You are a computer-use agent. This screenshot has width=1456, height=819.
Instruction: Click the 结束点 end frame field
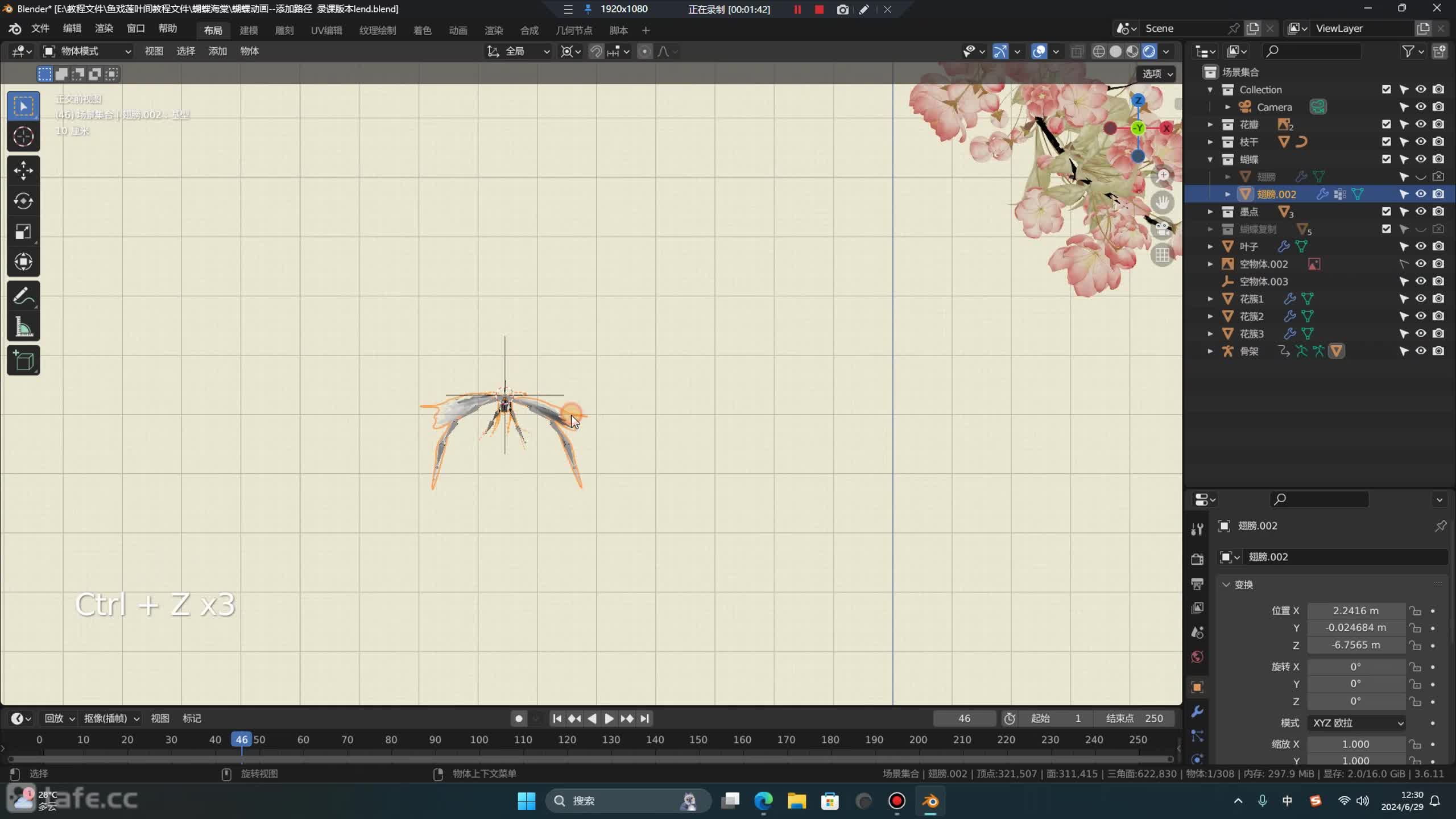pos(1136,719)
